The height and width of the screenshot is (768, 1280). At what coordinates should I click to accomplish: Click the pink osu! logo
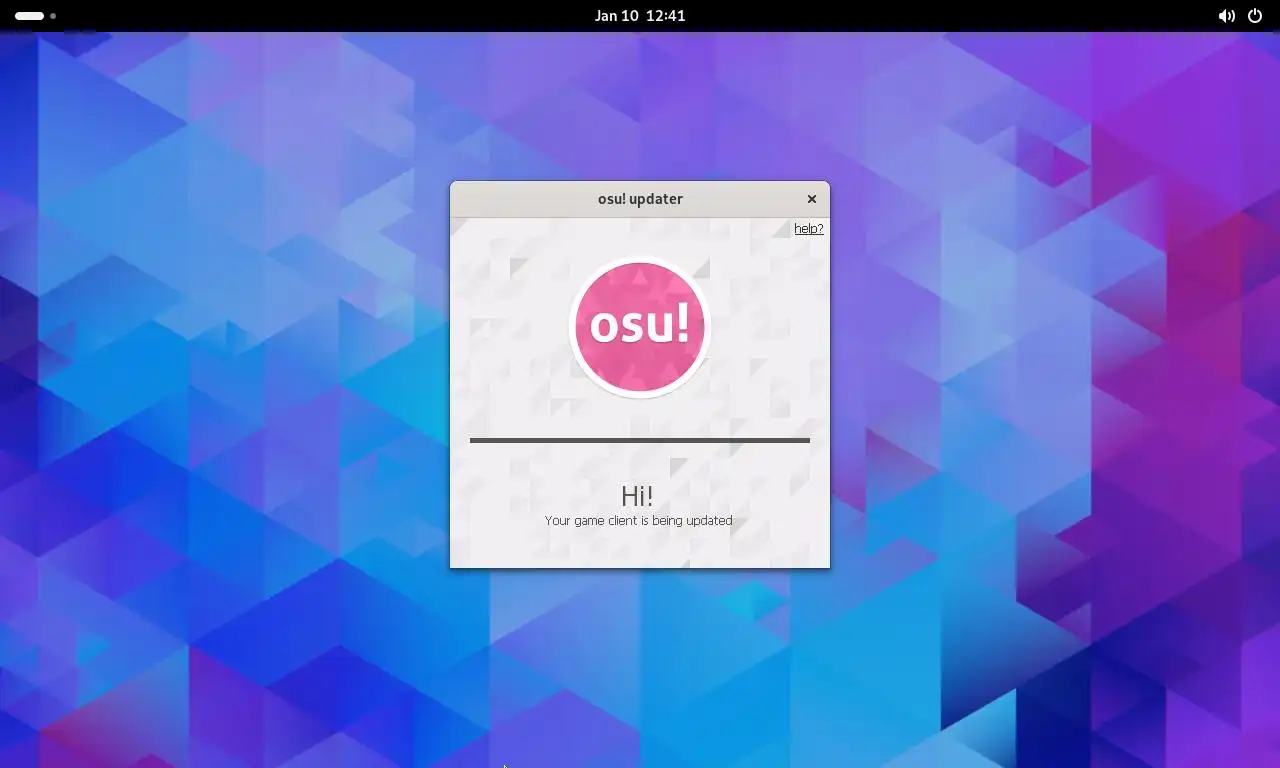pos(640,327)
